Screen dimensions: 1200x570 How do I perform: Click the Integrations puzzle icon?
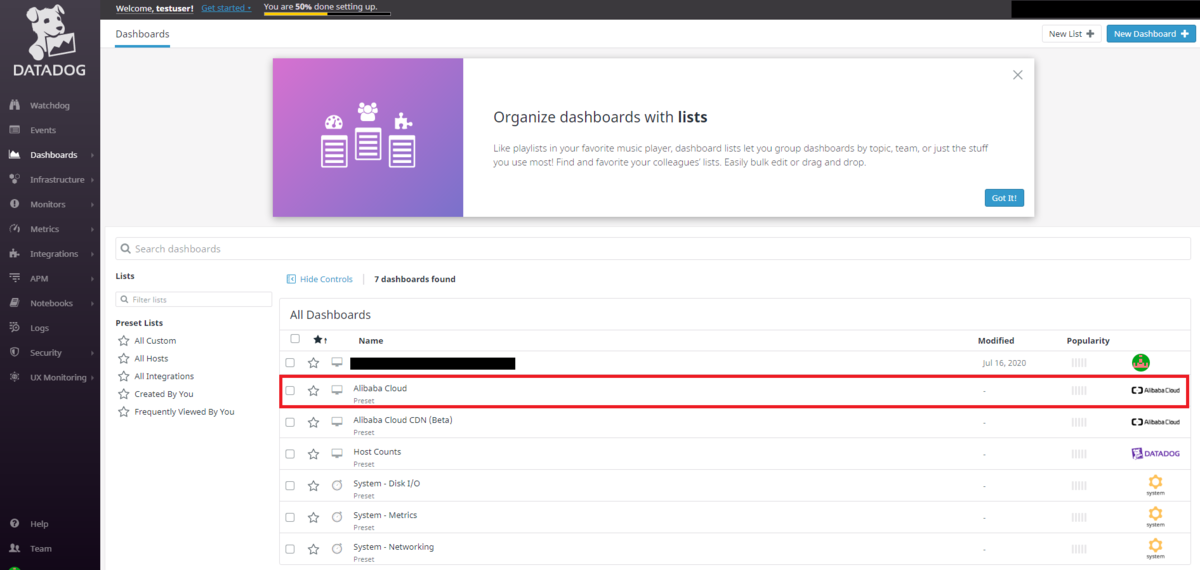point(14,254)
